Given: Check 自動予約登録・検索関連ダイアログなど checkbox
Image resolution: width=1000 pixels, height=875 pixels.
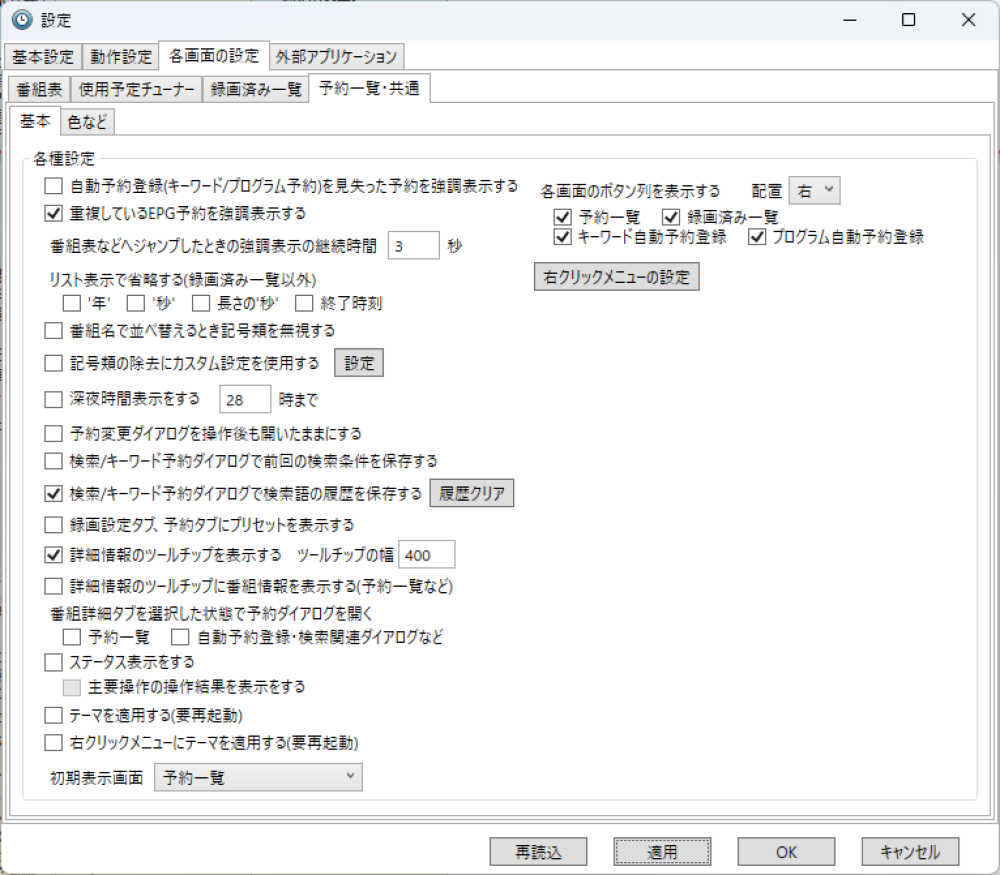Looking at the screenshot, I should click(x=180, y=636).
